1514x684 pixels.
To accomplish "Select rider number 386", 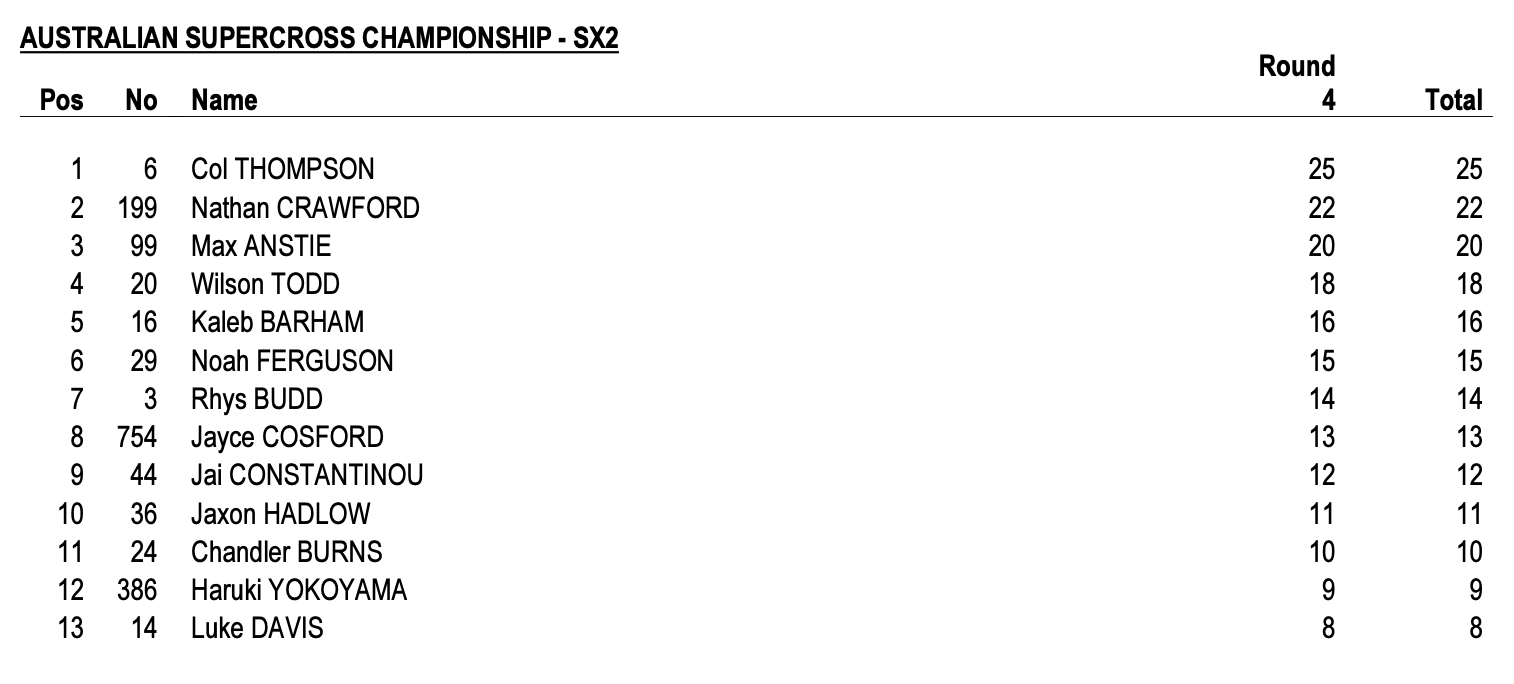I will coord(137,590).
